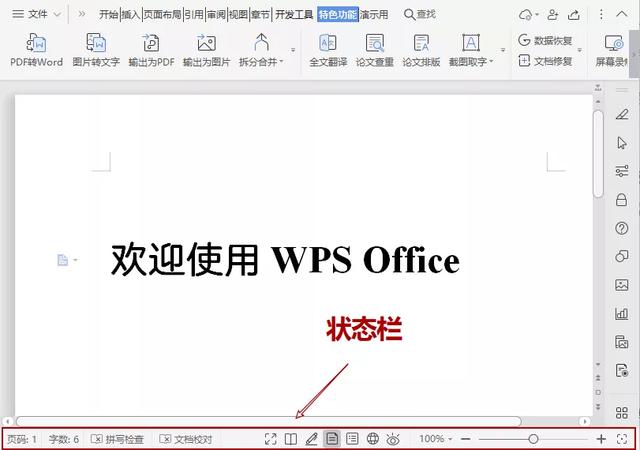
Task: Open the 引用 tab
Action: [x=194, y=15]
